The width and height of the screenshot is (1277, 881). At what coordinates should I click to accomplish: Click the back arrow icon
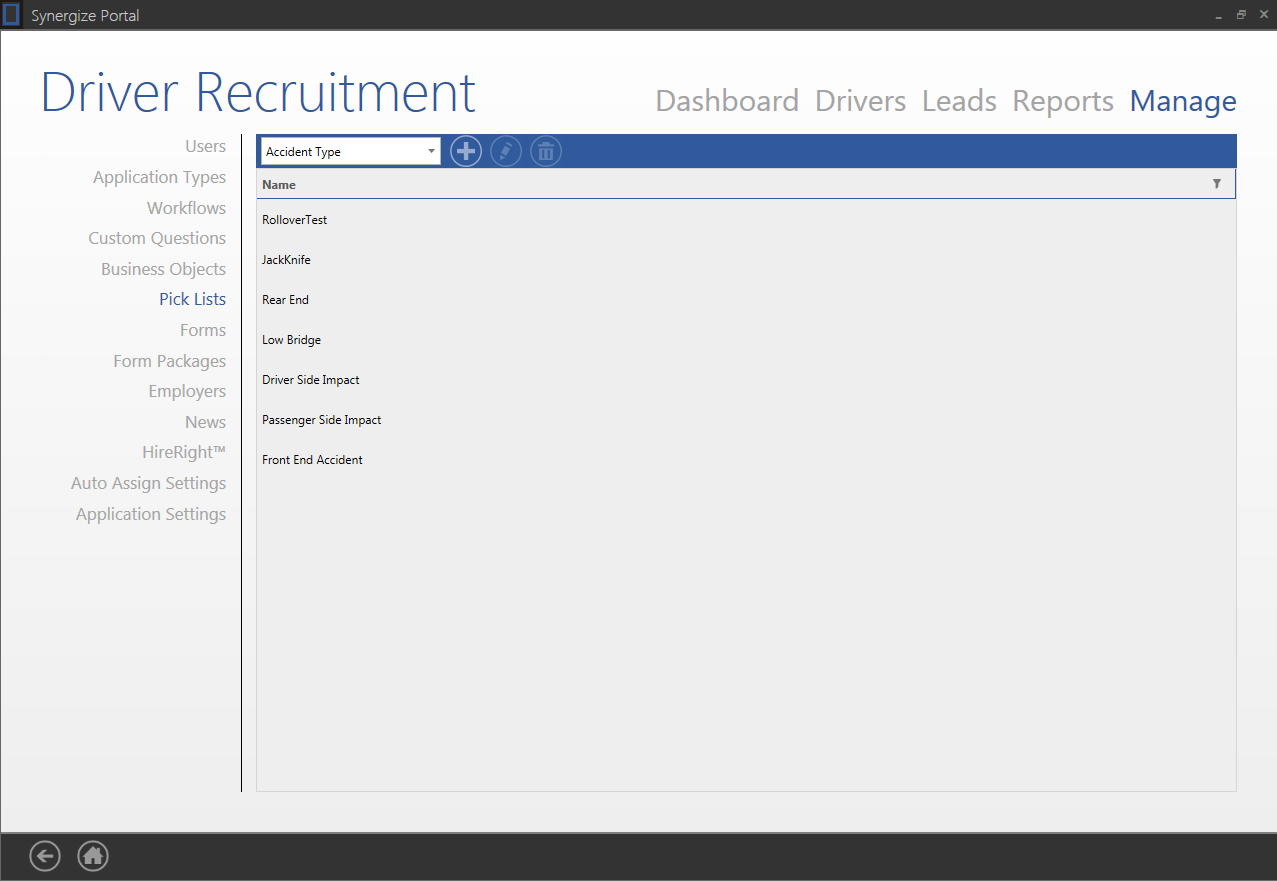point(45,856)
